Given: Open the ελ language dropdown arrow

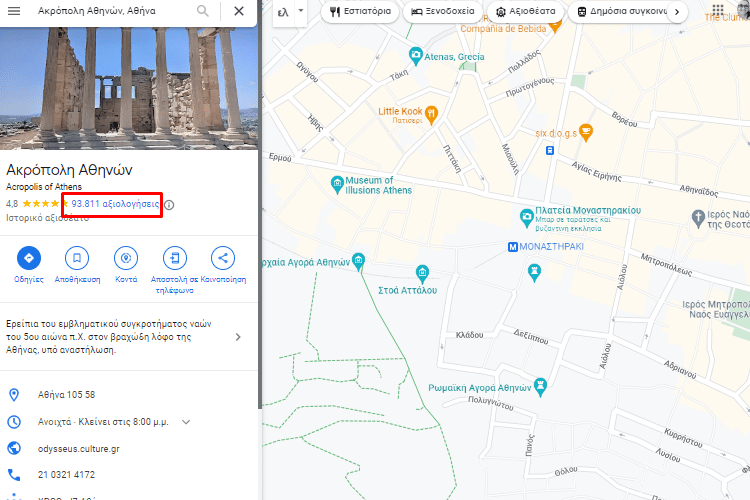Looking at the screenshot, I should coord(301,10).
